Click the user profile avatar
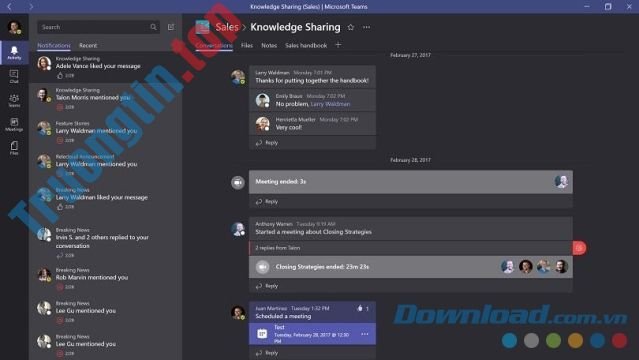639x360 pixels. pyautogui.click(x=14, y=27)
